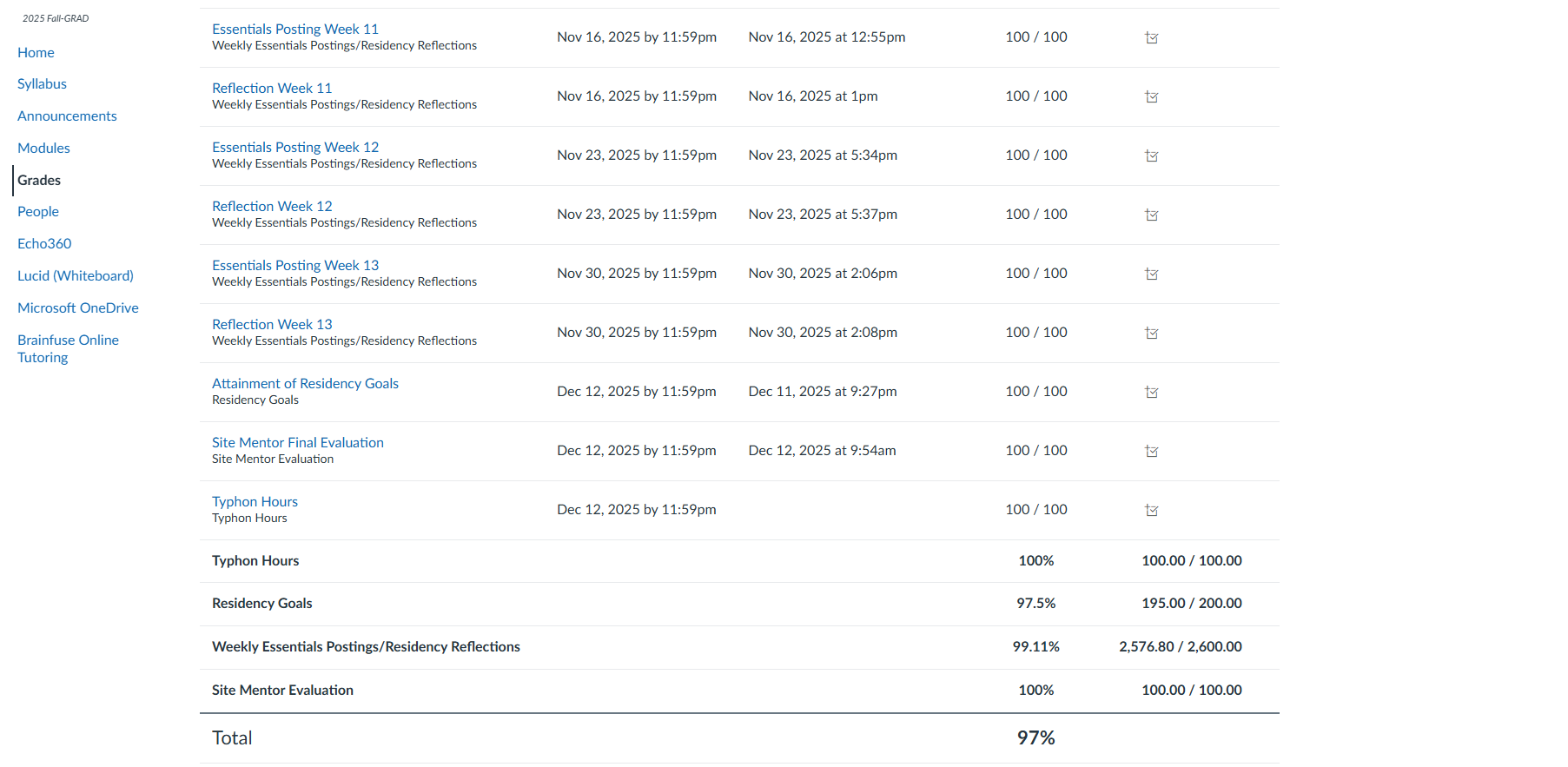Click the Typhon Hours assignment link
Image resolution: width=1568 pixels, height=767 pixels.
pyautogui.click(x=255, y=501)
